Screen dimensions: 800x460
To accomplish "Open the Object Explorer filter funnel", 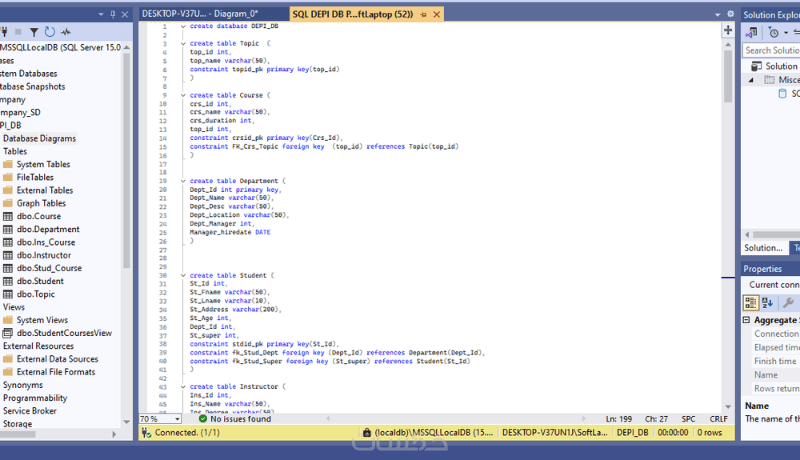I will coord(34,32).
